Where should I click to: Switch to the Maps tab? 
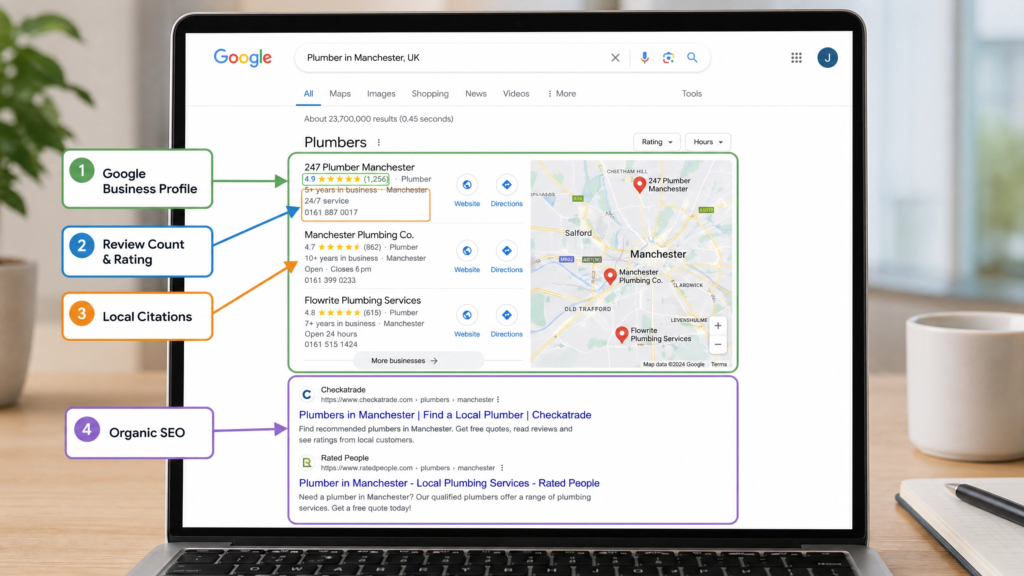click(340, 93)
